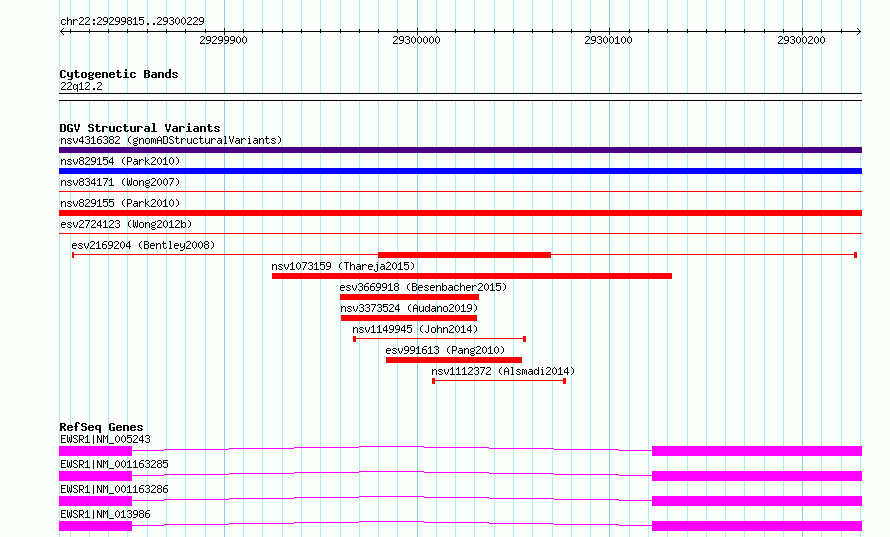This screenshot has height=537, width=890.
Task: Select left exon block of EWSR1|NM_005243
Action: (x=95, y=451)
